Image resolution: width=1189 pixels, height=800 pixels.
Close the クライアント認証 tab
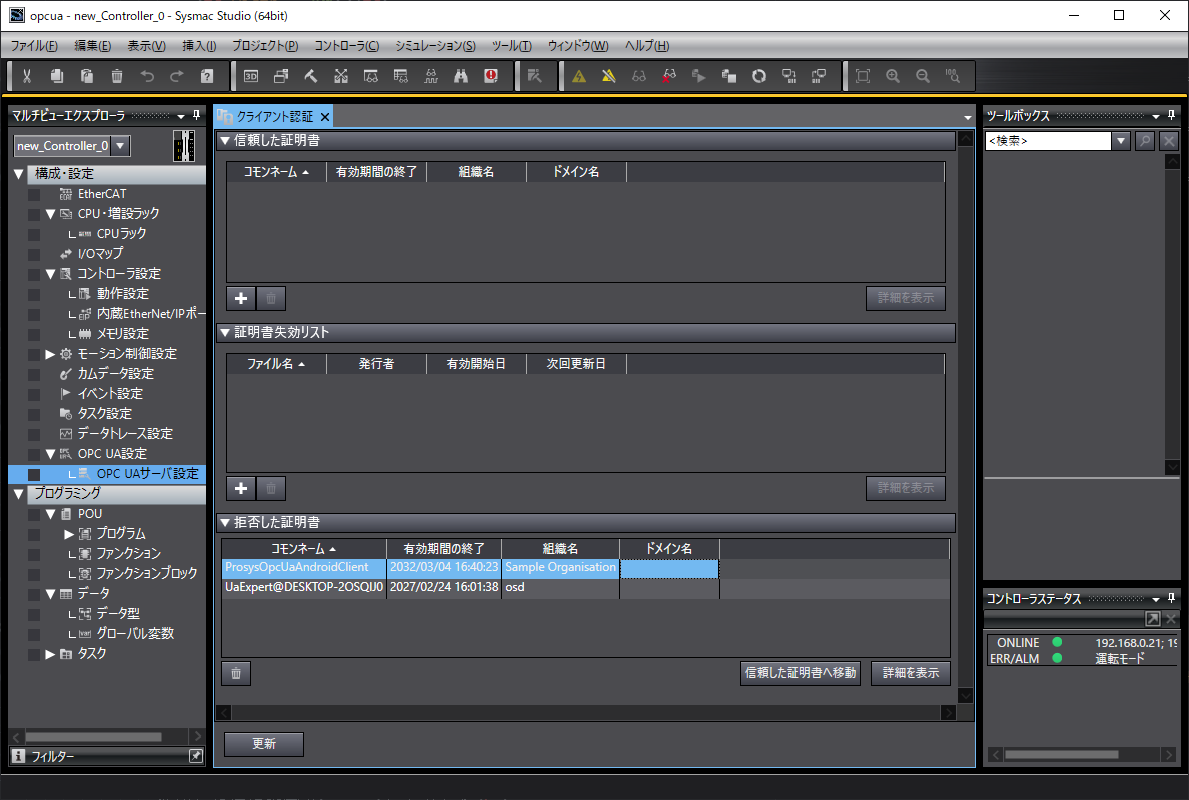pyautogui.click(x=325, y=117)
